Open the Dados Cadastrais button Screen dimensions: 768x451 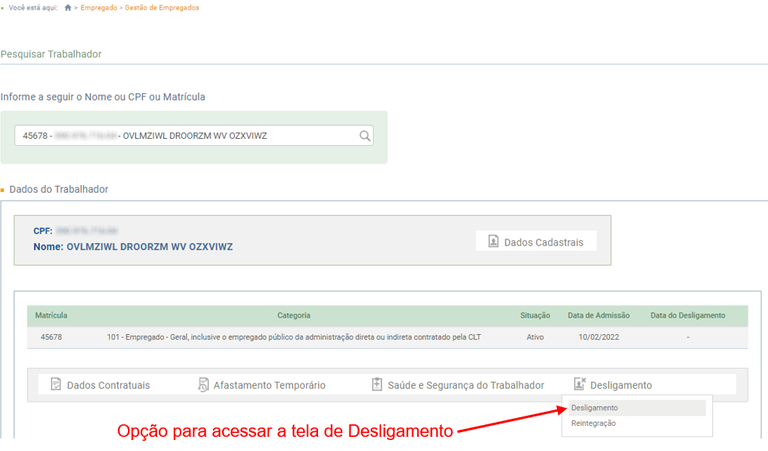[536, 241]
